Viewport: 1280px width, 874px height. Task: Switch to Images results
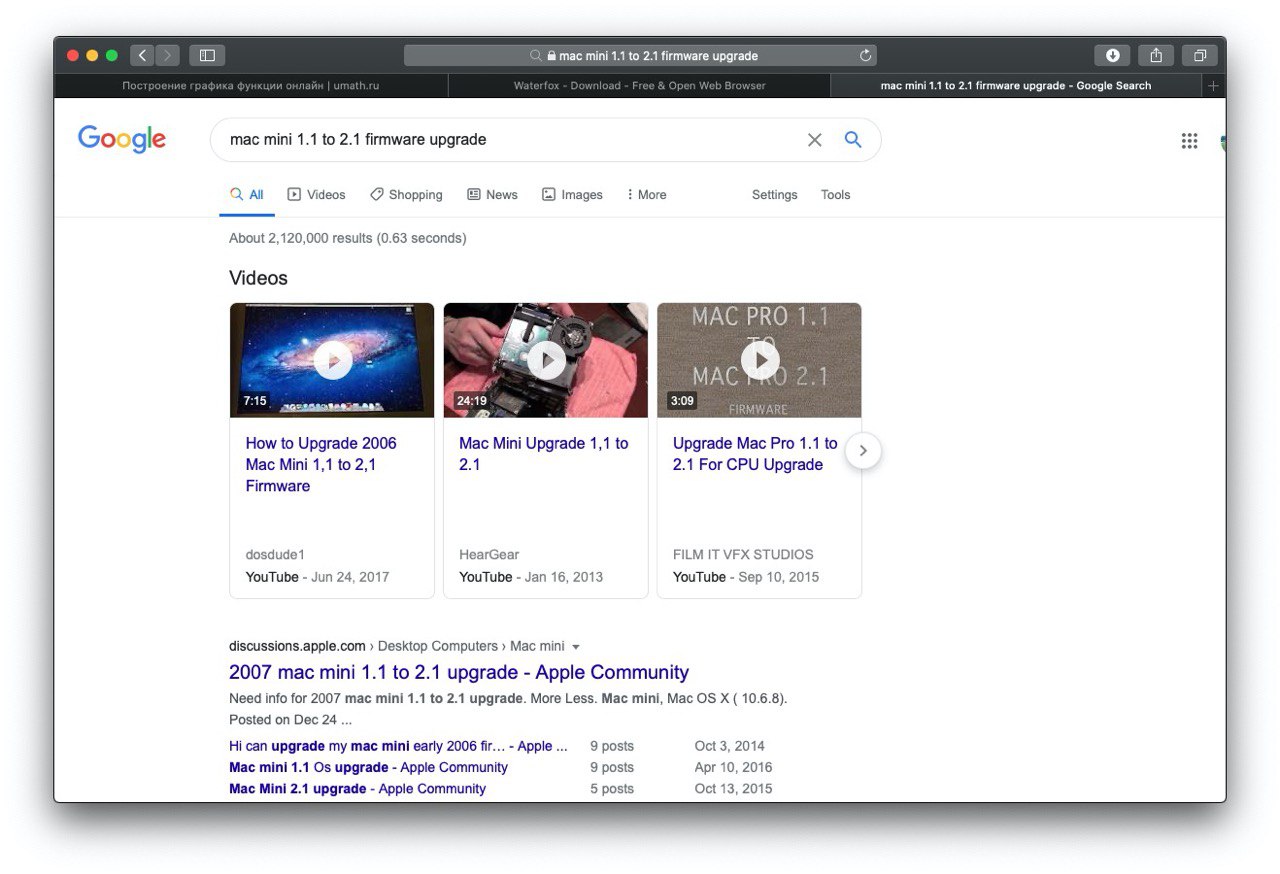pos(572,195)
